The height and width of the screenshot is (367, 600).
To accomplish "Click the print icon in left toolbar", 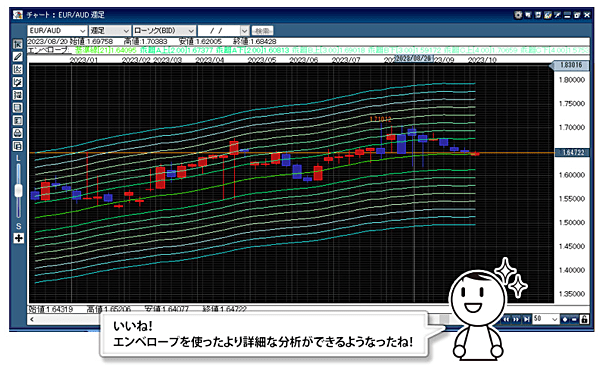I will 18,133.
